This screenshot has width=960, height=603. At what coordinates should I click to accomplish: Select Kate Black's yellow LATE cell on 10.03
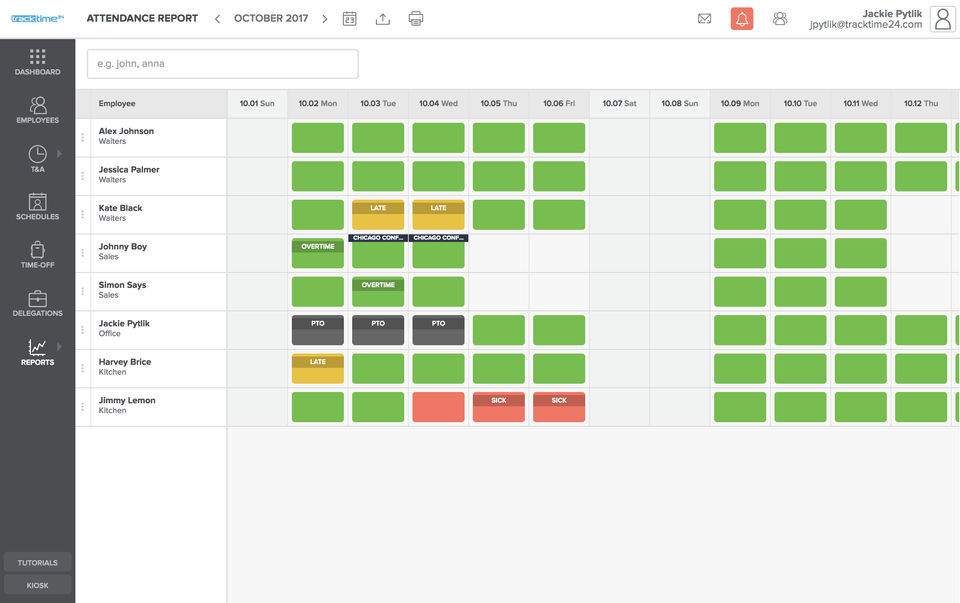tap(378, 215)
